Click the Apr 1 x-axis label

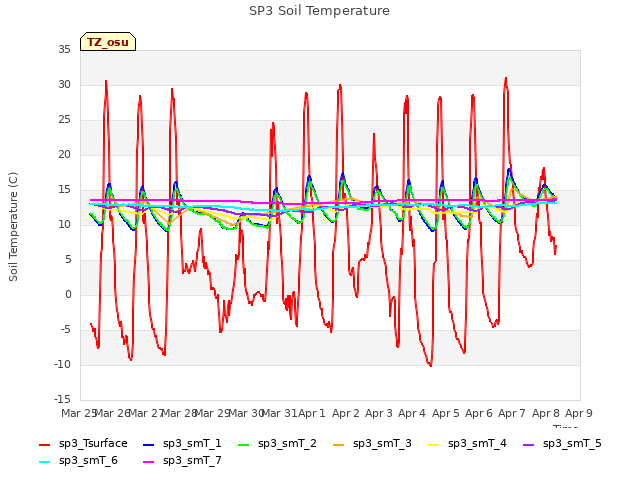point(312,413)
